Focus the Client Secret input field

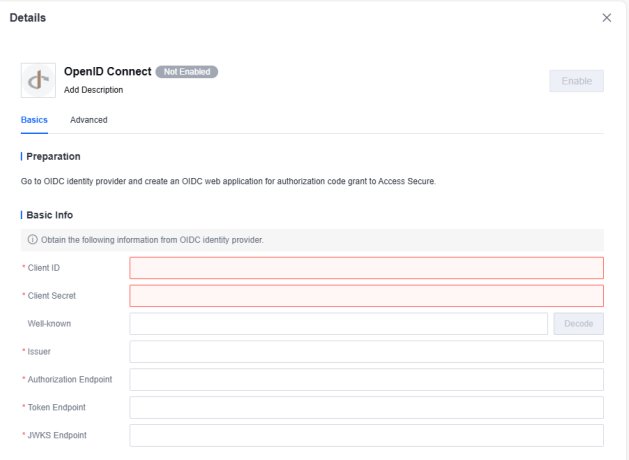pyautogui.click(x=366, y=296)
